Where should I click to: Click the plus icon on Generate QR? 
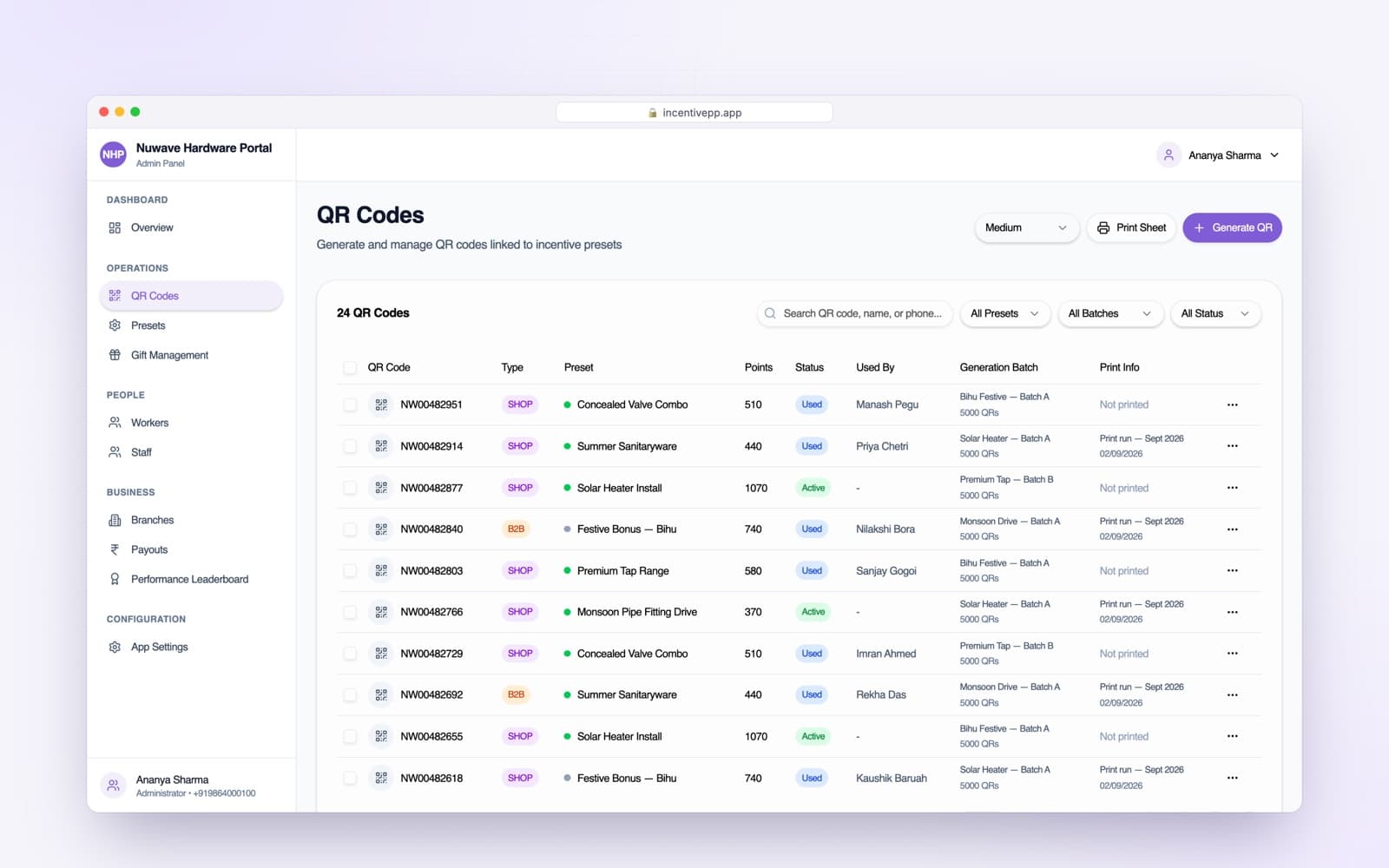pos(1199,227)
